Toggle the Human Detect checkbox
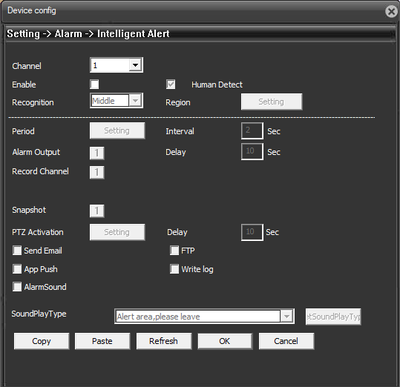This screenshot has width=400, height=387. pos(171,84)
